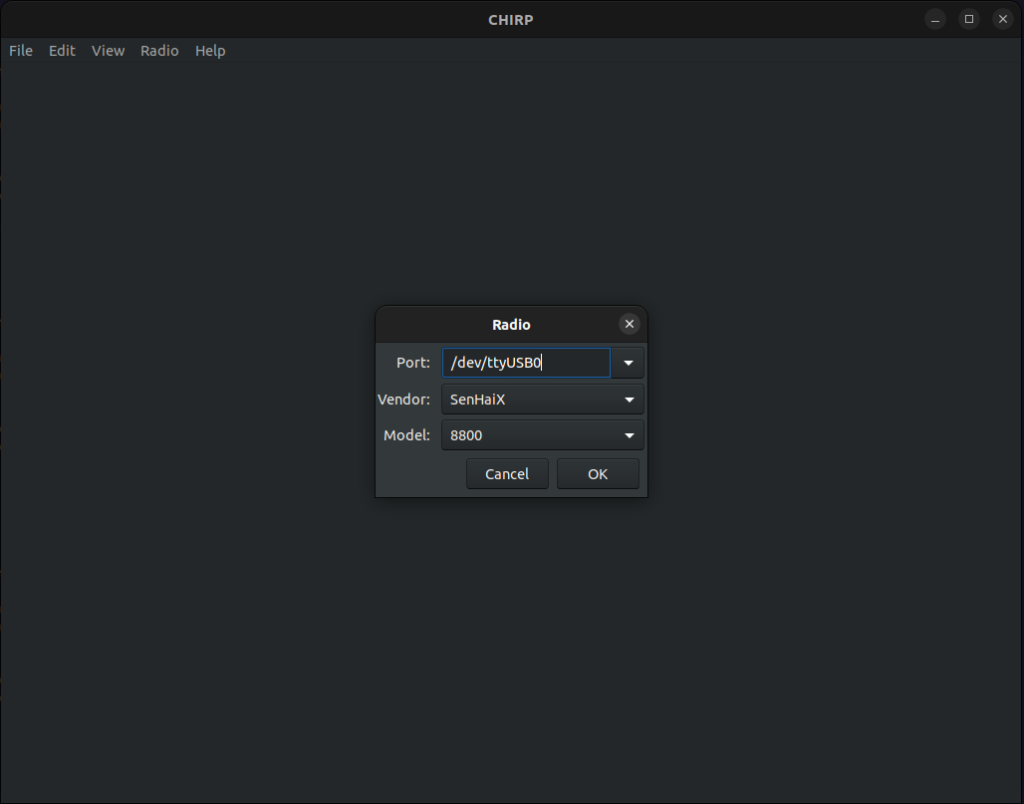Click the "Port:" label
The height and width of the screenshot is (804, 1024).
[413, 363]
